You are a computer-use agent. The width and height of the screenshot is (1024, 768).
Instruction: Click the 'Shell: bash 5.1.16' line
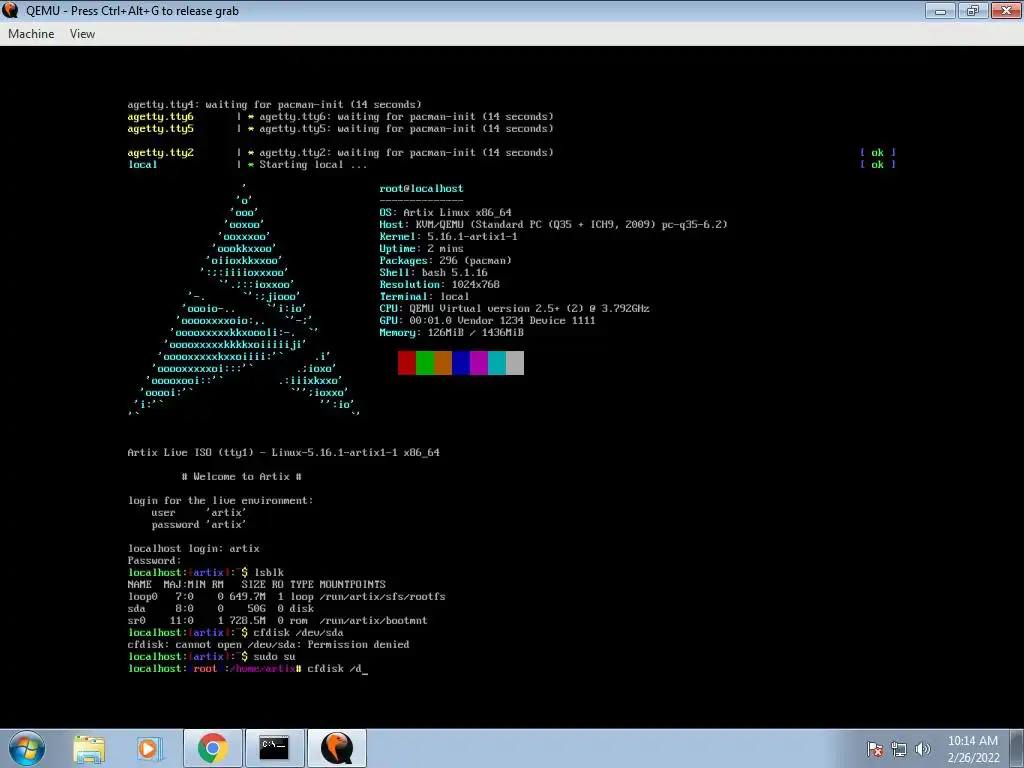point(434,273)
